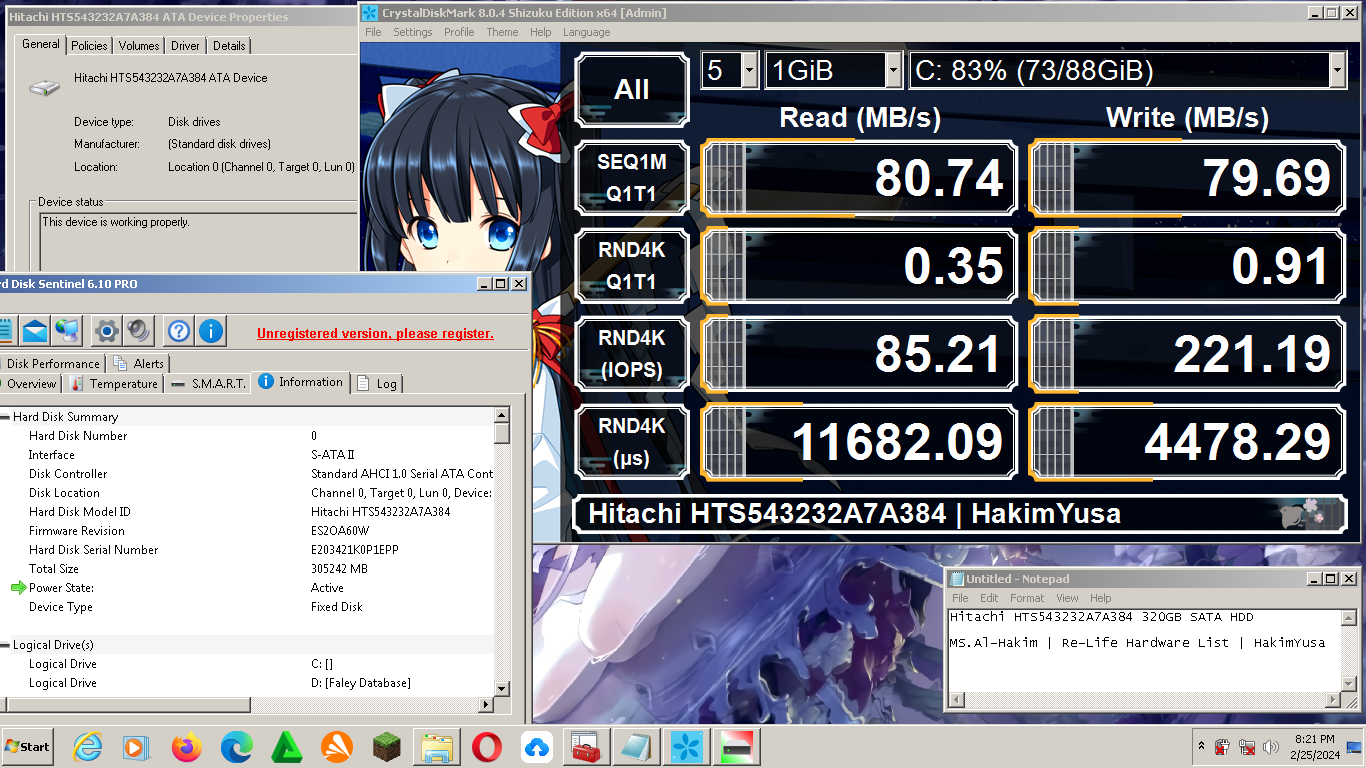Open Minecraft grass block taskbar icon

[387, 747]
